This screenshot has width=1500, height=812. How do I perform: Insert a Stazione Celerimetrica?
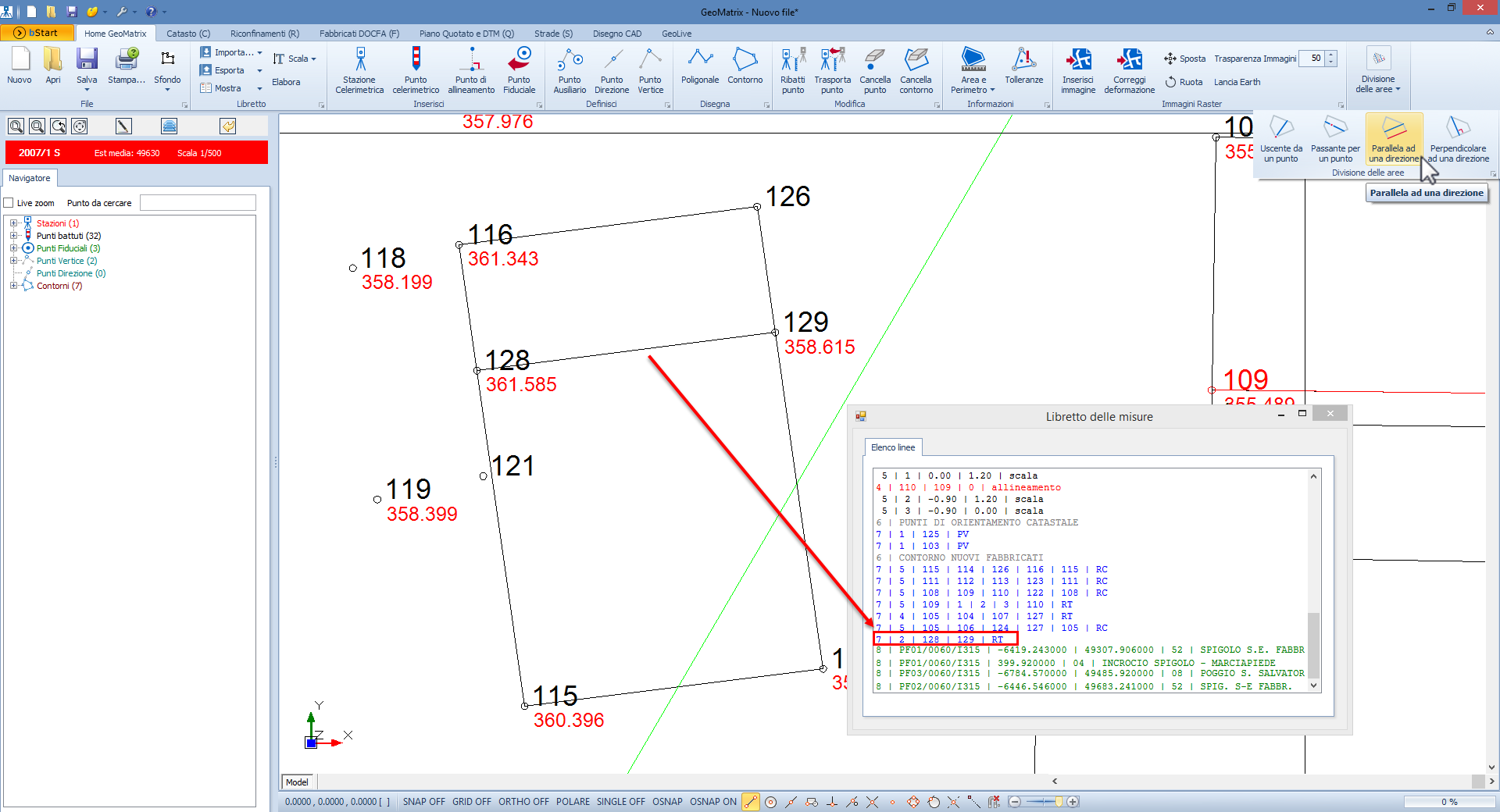click(359, 69)
